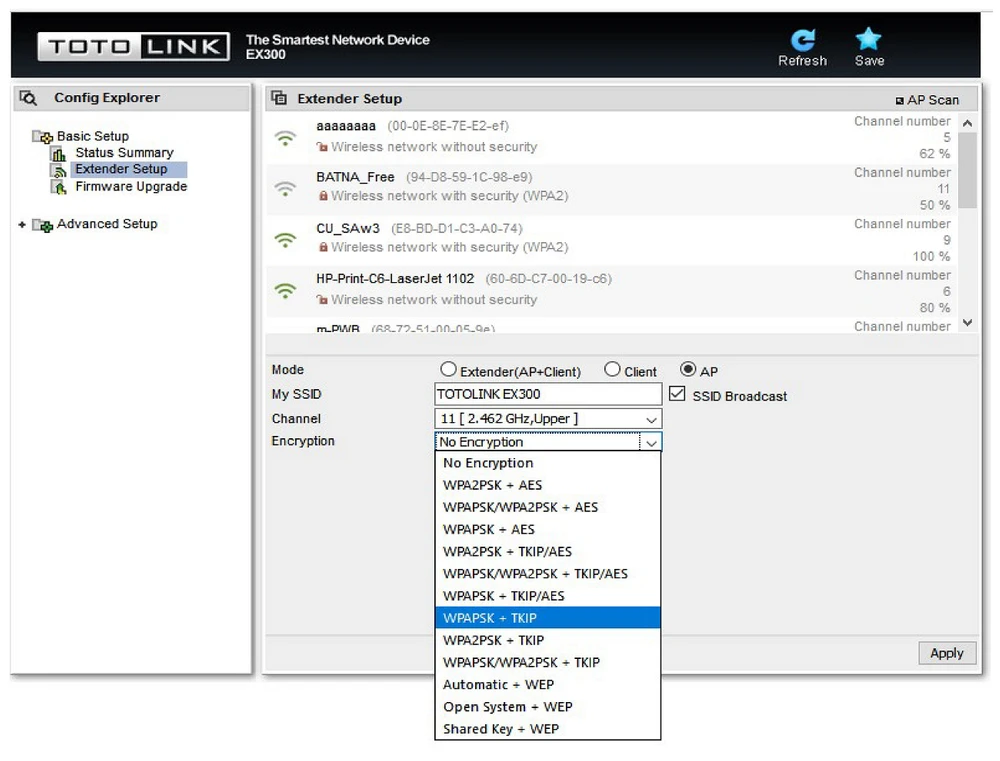Image resolution: width=1000 pixels, height=761 pixels.
Task: Select the Extender(AP+Client) mode radio button
Action: (x=448, y=370)
